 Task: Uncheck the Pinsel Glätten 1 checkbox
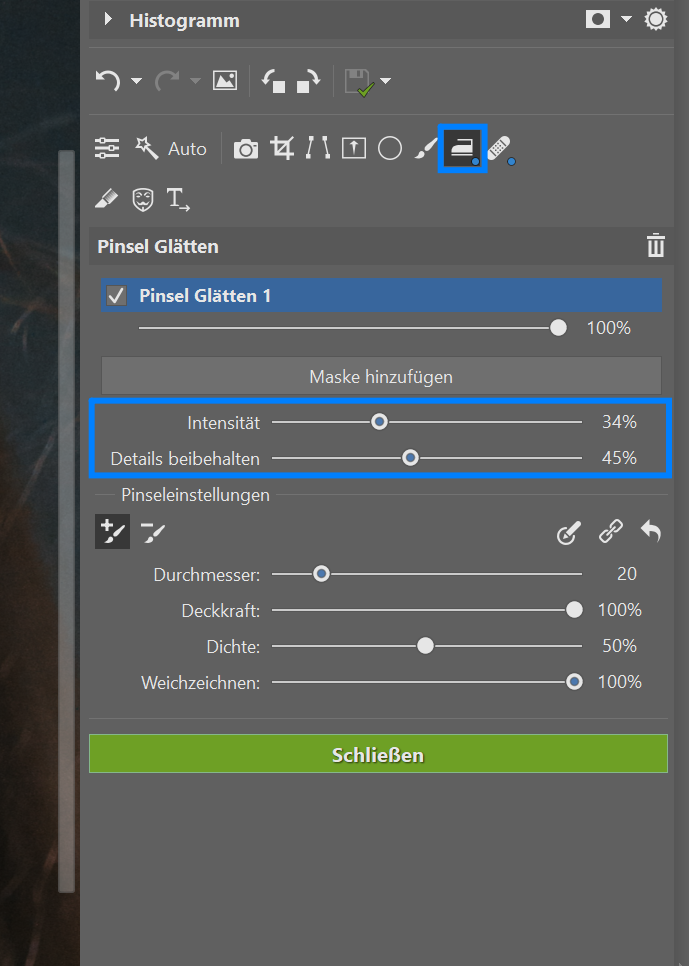[117, 294]
